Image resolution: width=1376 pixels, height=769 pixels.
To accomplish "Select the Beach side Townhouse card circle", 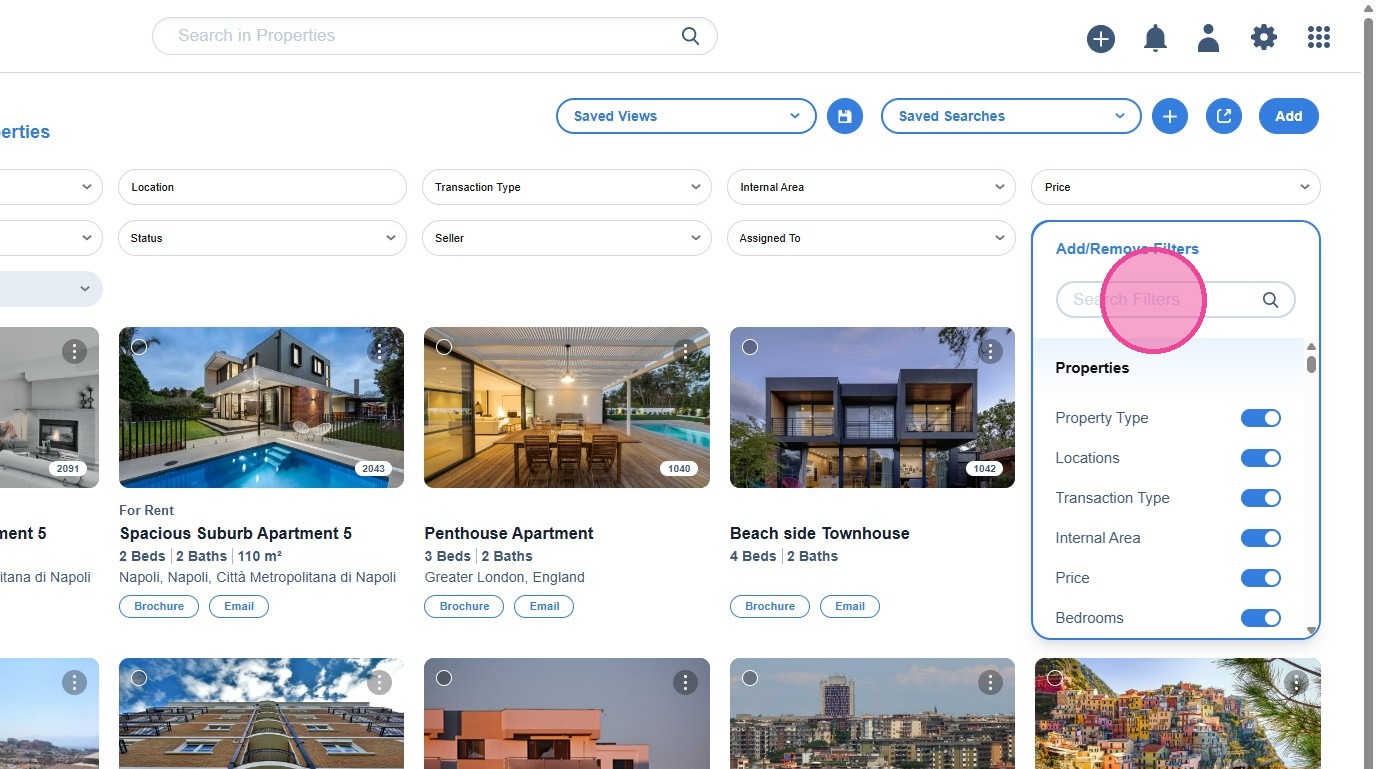I will pyautogui.click(x=750, y=347).
